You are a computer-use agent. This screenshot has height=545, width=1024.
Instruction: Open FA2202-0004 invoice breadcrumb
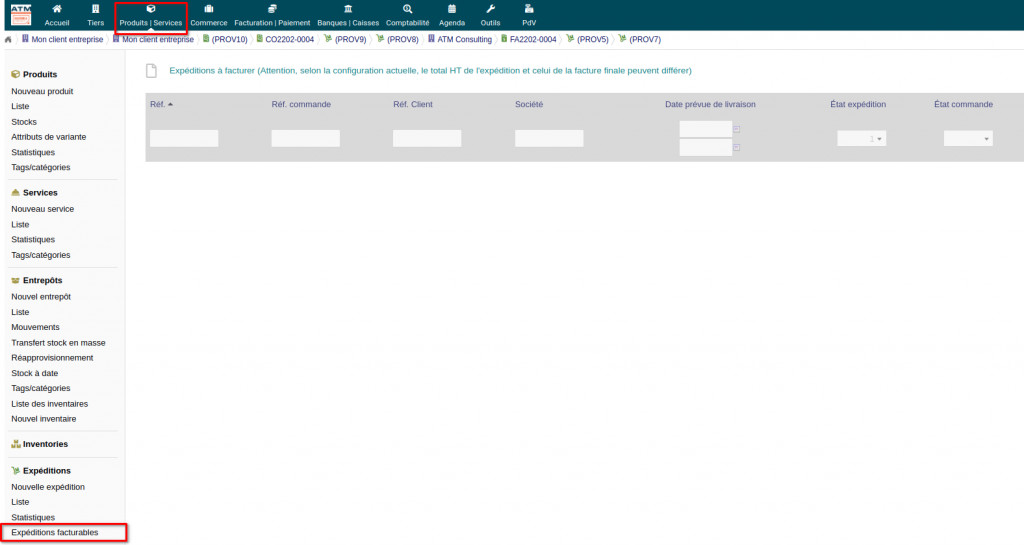pyautogui.click(x=529, y=40)
